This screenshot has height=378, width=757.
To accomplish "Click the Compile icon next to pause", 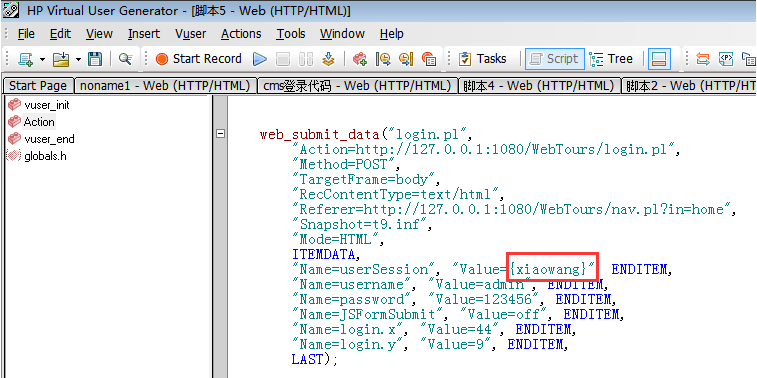I will point(329,59).
